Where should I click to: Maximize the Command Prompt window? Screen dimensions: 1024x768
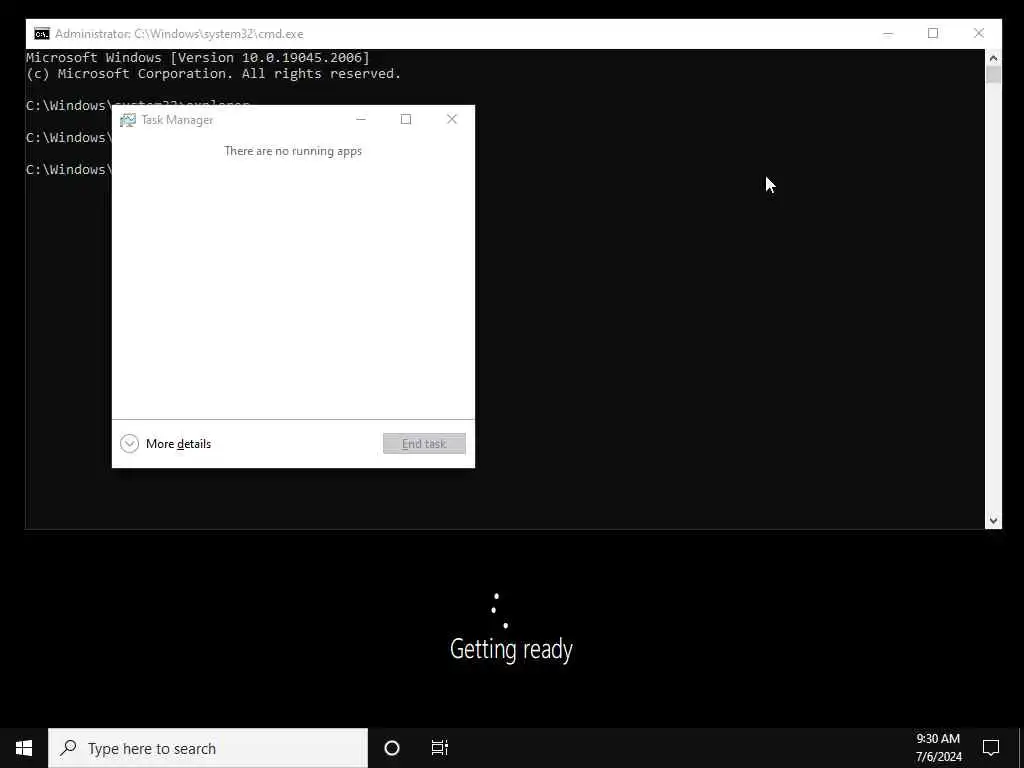pyautogui.click(x=933, y=34)
